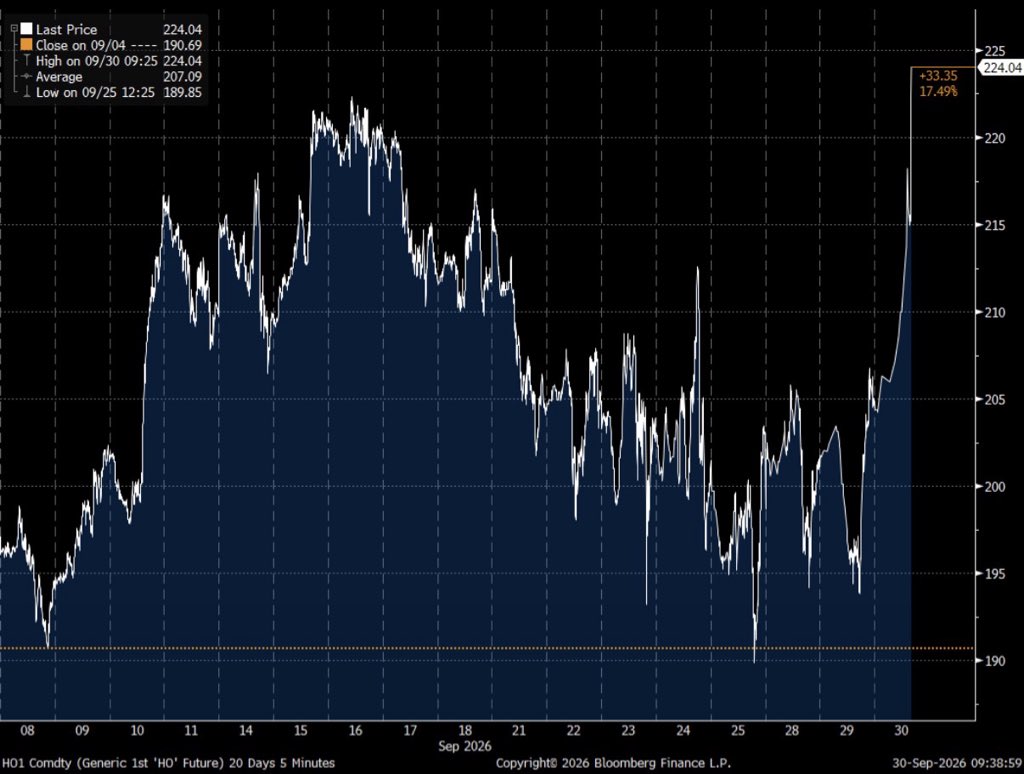Click the 25 date label on the time axis
This screenshot has width=1024, height=774.
tap(737, 730)
